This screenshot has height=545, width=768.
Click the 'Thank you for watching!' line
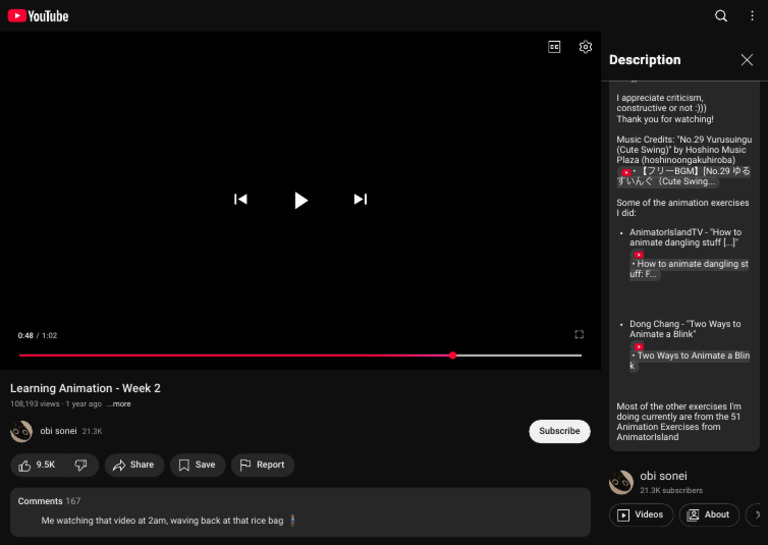[x=665, y=119]
